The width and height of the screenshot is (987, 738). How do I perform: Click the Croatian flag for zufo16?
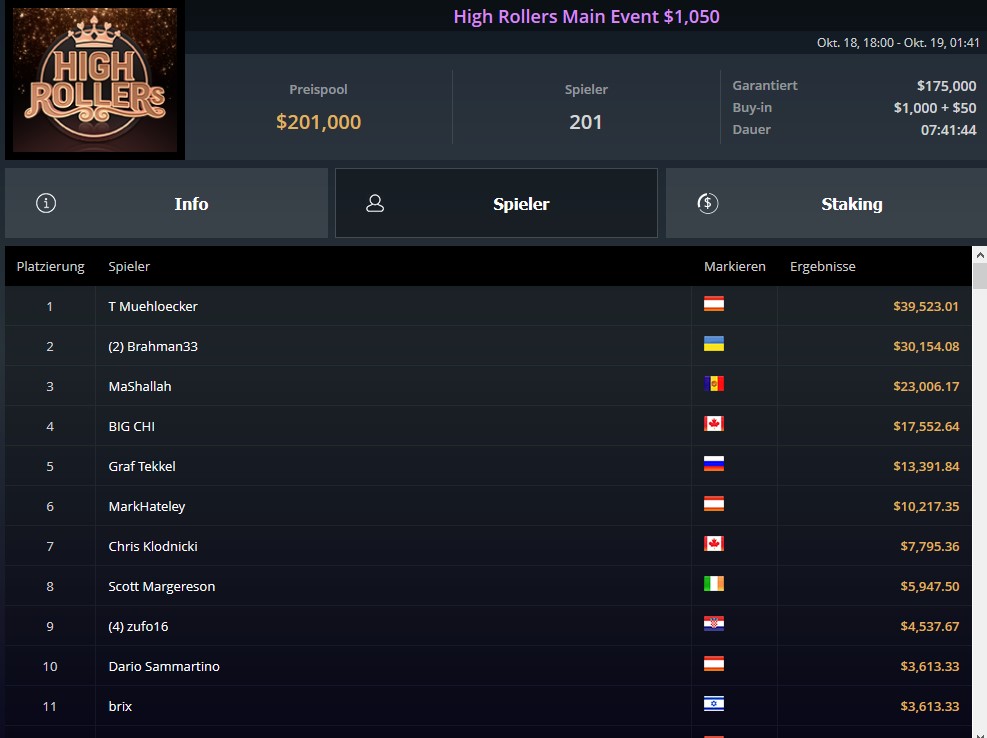(x=714, y=624)
